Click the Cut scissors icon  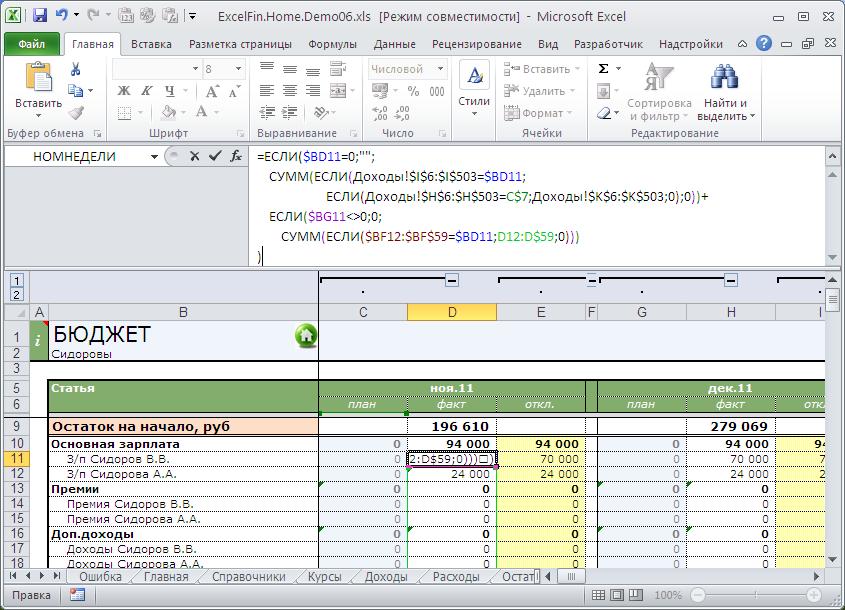click(75, 69)
